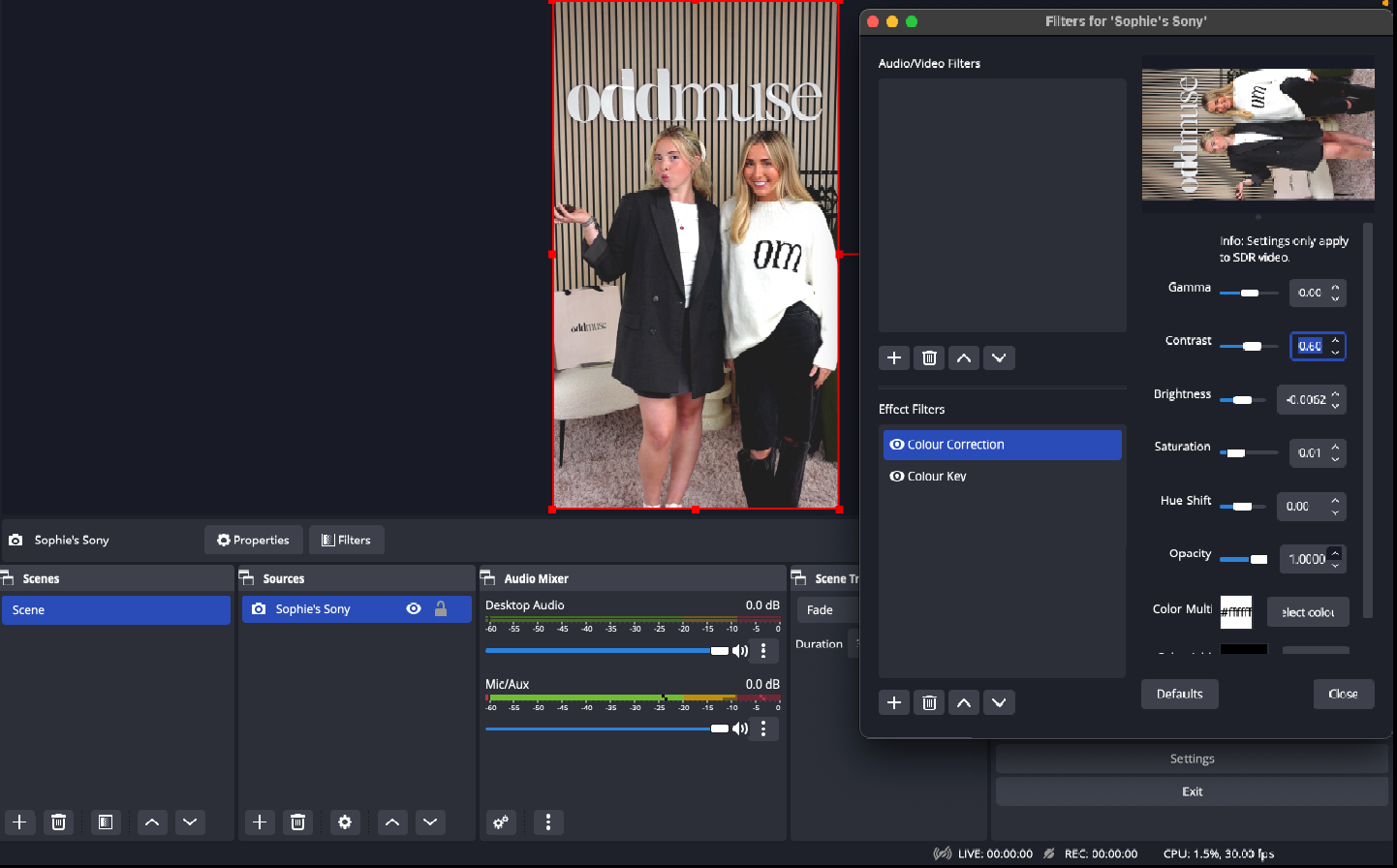
Task: Select the Colour Correction filter
Action: click(1003, 445)
